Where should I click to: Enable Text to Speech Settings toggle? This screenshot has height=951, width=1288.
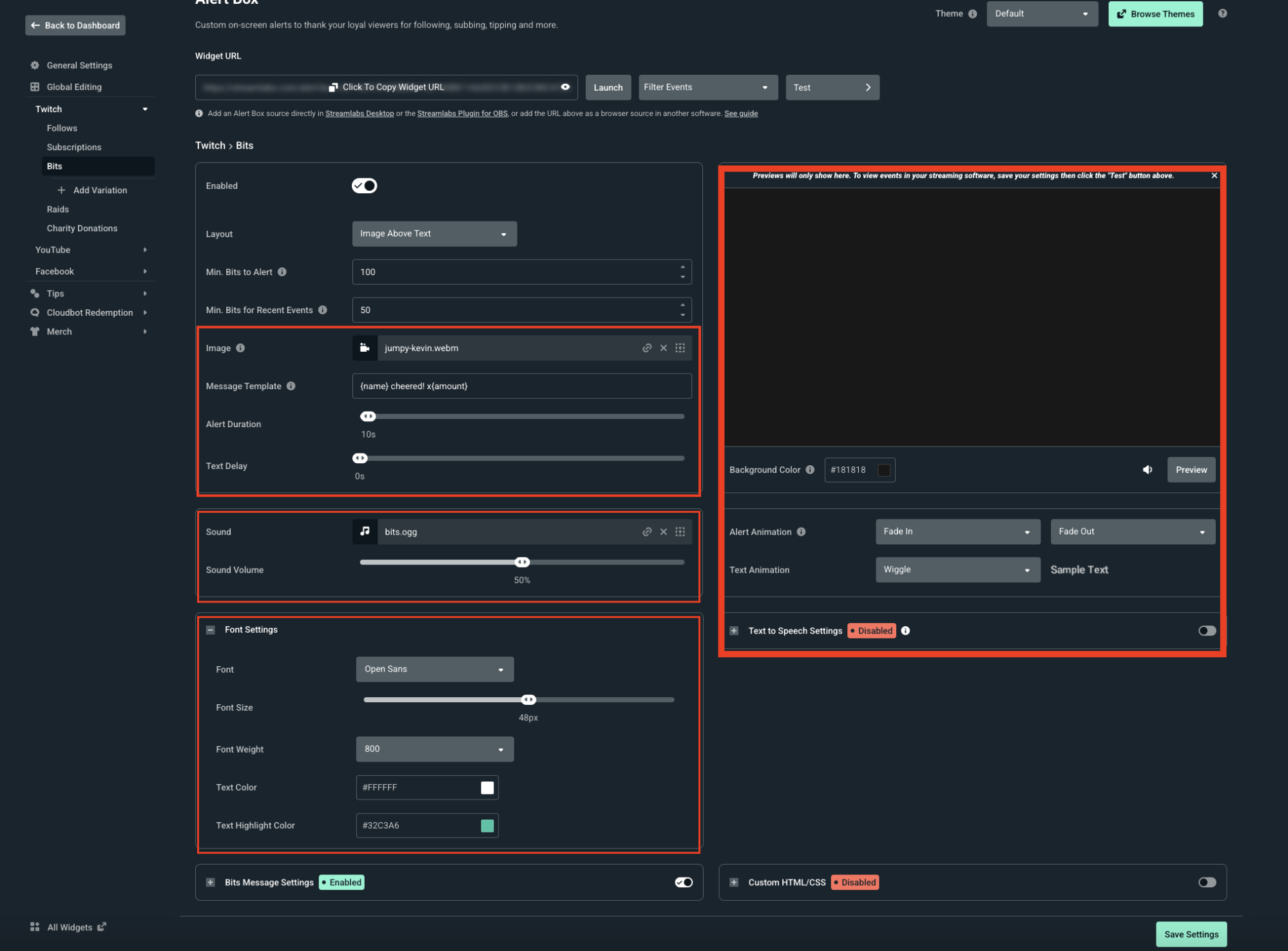click(1207, 631)
